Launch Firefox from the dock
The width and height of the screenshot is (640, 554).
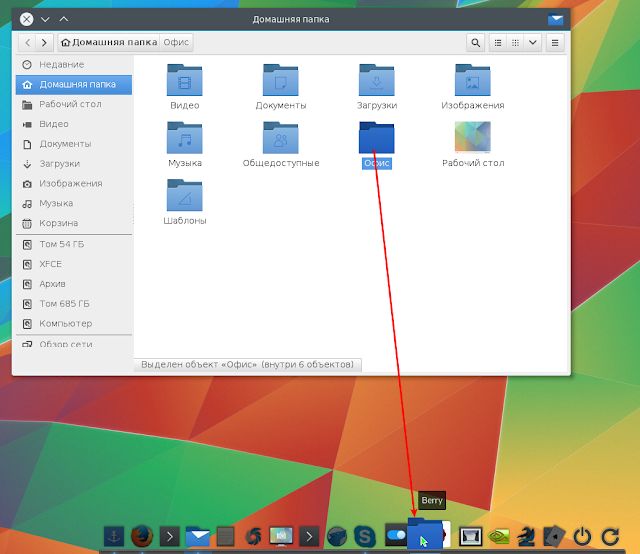pos(142,536)
